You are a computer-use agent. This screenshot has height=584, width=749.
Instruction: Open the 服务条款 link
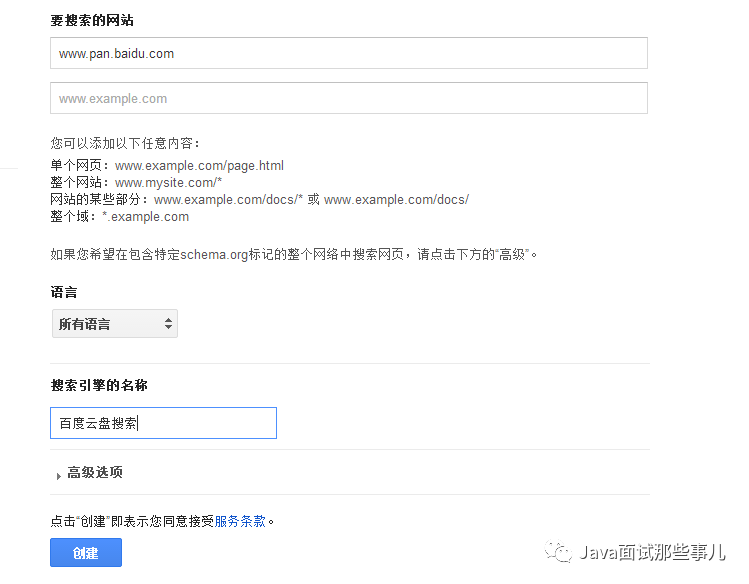pyautogui.click(x=240, y=521)
